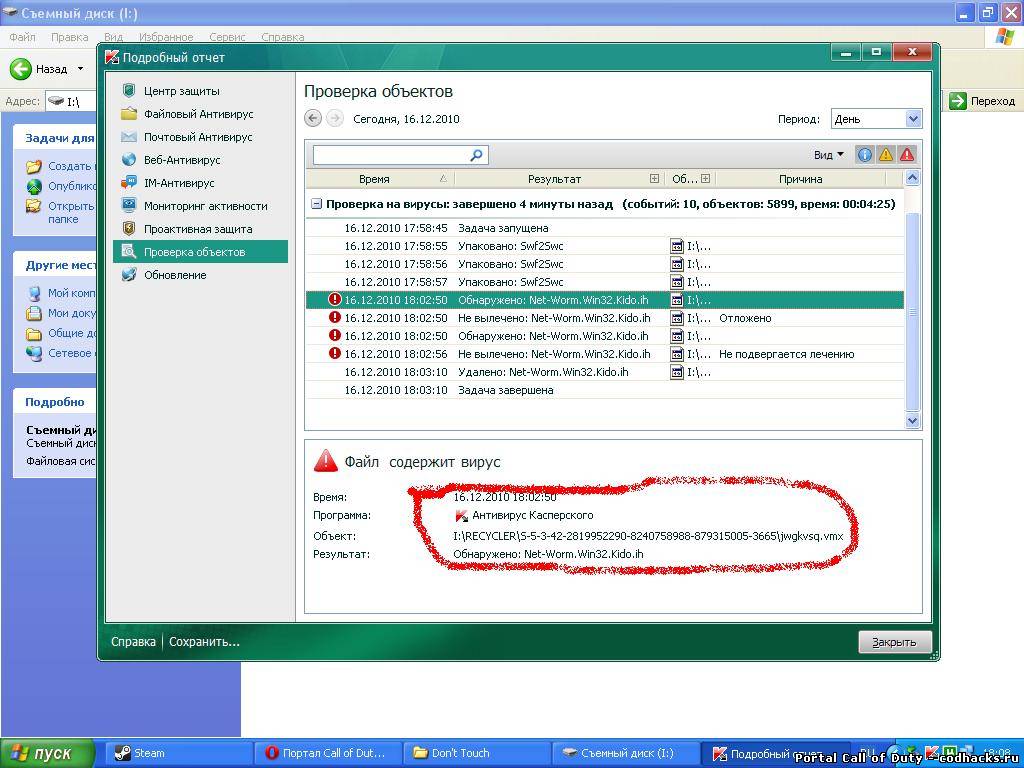Click the Проактивная защита shield icon
Screen dimensions: 1024x768
(x=129, y=229)
